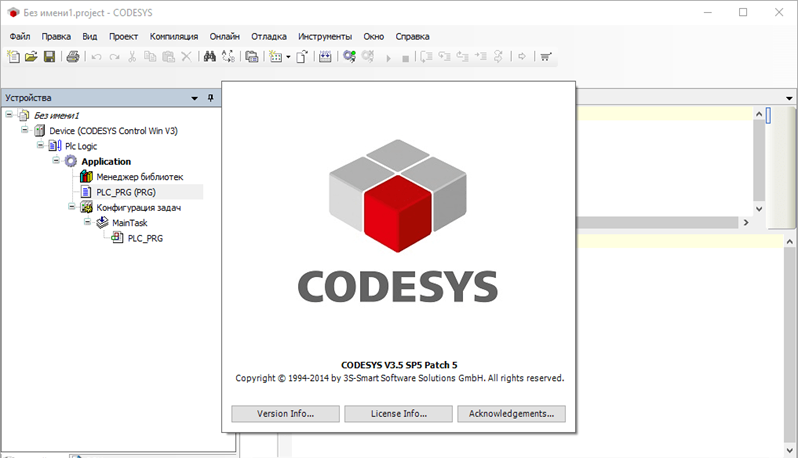The image size is (798, 458).
Task: Click the Replace toolbar icon
Action: 228,56
